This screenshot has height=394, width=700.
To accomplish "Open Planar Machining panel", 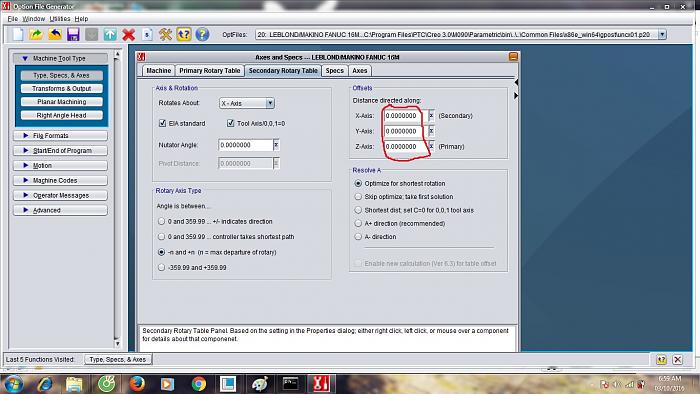I will (x=62, y=102).
